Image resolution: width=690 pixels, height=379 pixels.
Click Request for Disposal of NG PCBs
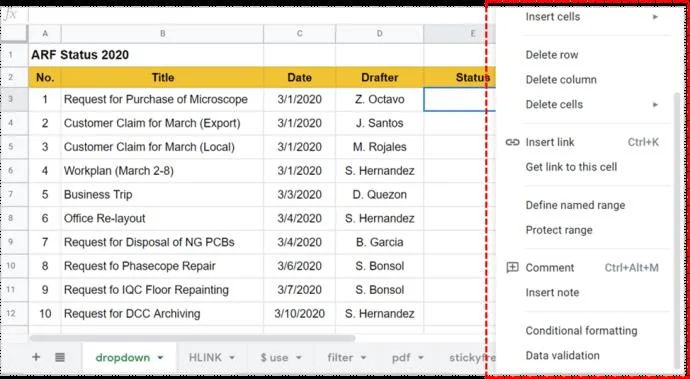162,242
